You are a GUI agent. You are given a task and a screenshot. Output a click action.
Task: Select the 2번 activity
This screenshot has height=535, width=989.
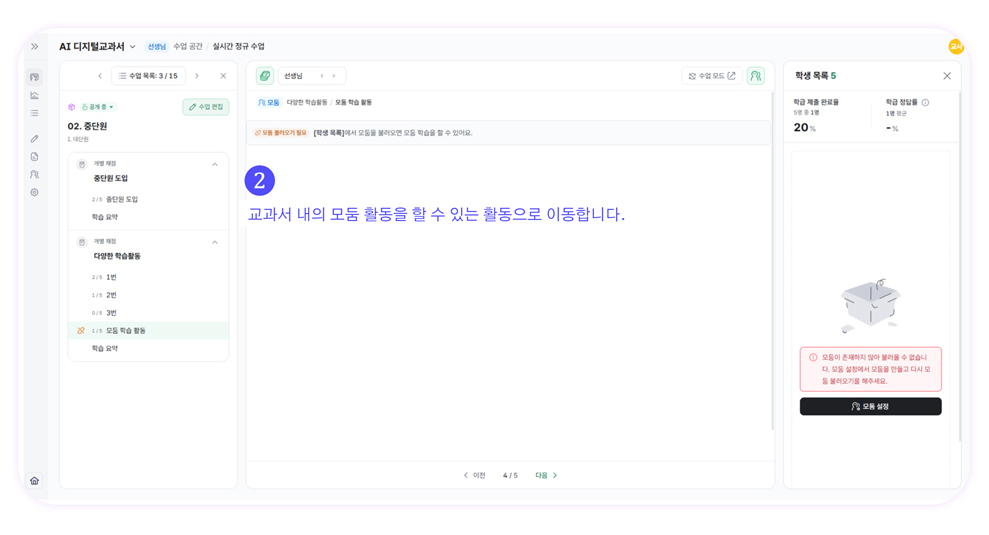tap(148, 295)
